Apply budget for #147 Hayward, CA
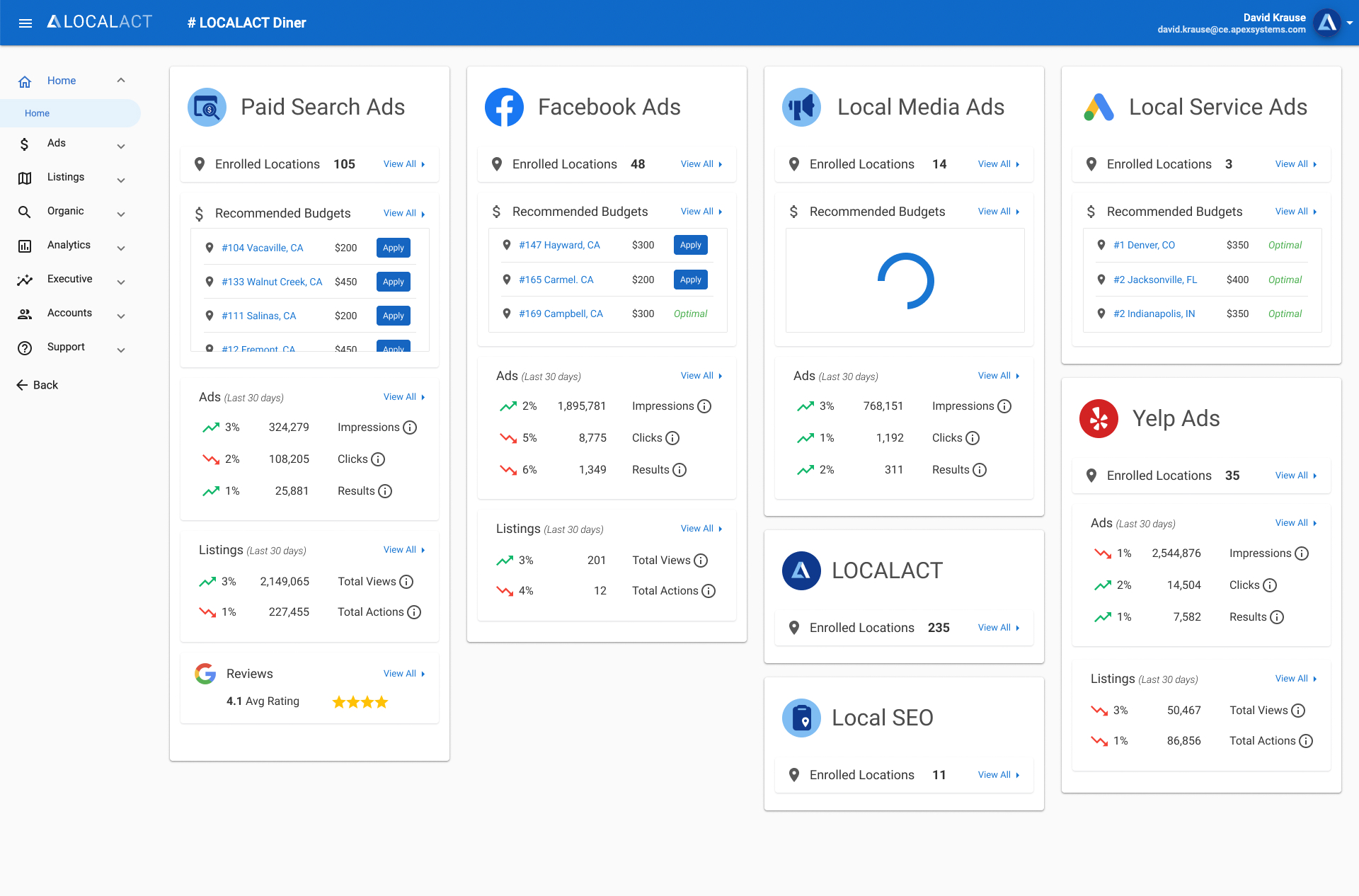 coord(691,245)
